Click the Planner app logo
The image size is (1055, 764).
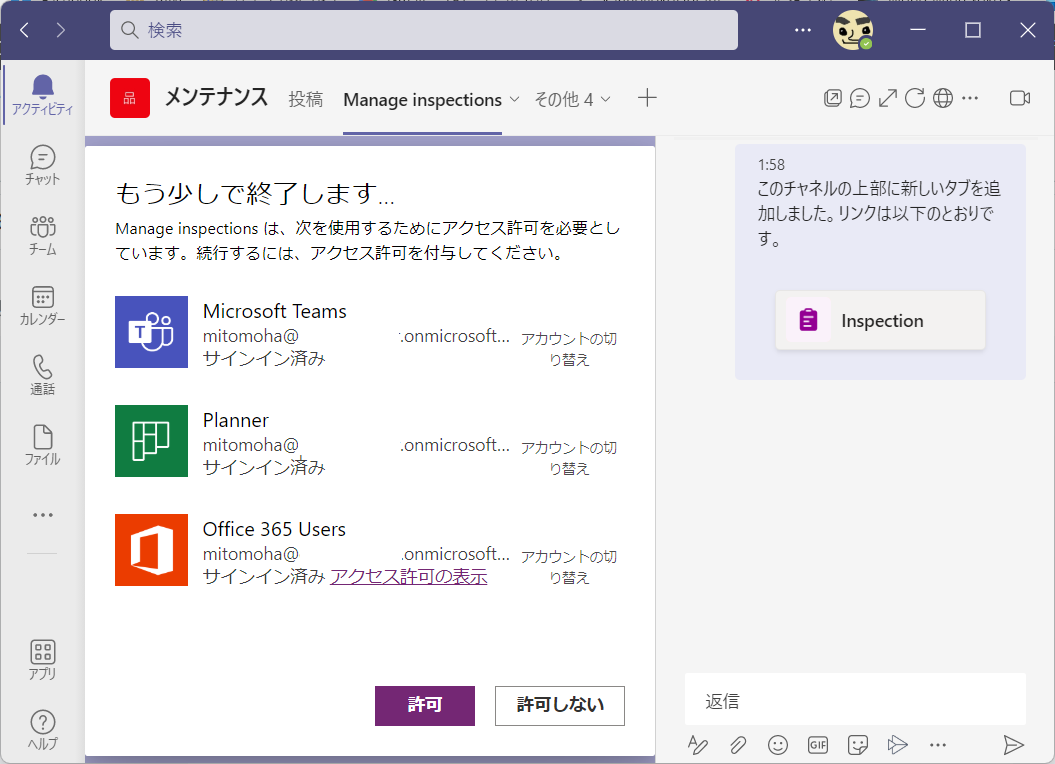pyautogui.click(x=151, y=441)
